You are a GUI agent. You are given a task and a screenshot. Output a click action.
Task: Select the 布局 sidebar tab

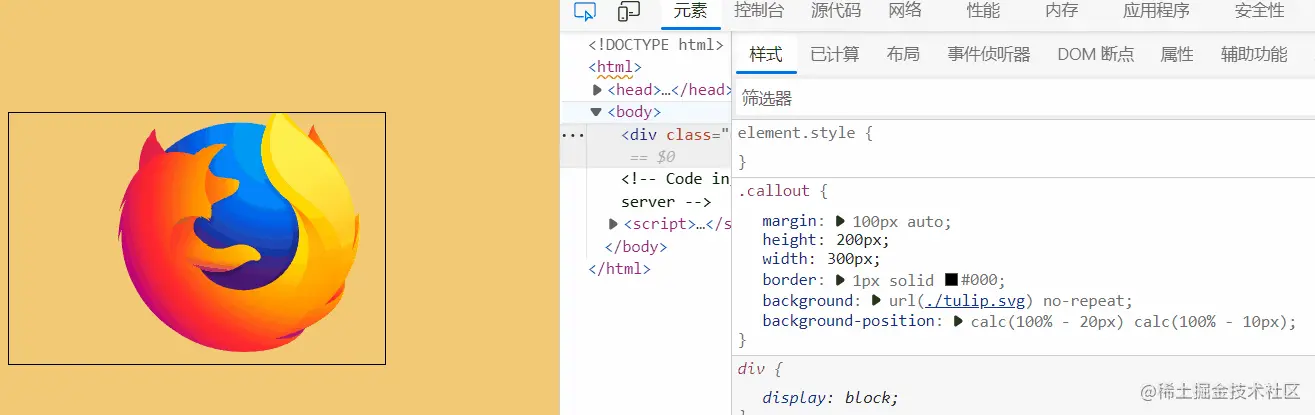tap(903, 54)
